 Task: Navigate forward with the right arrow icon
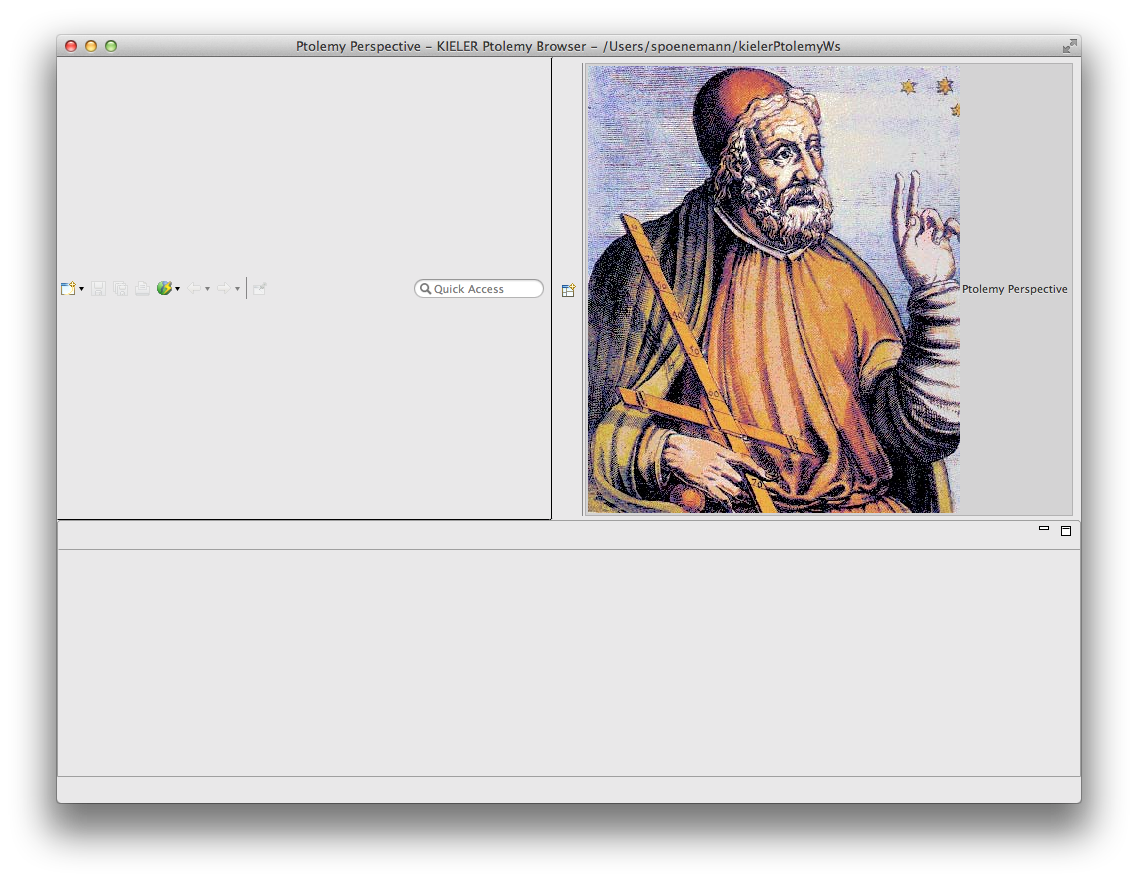[224, 288]
